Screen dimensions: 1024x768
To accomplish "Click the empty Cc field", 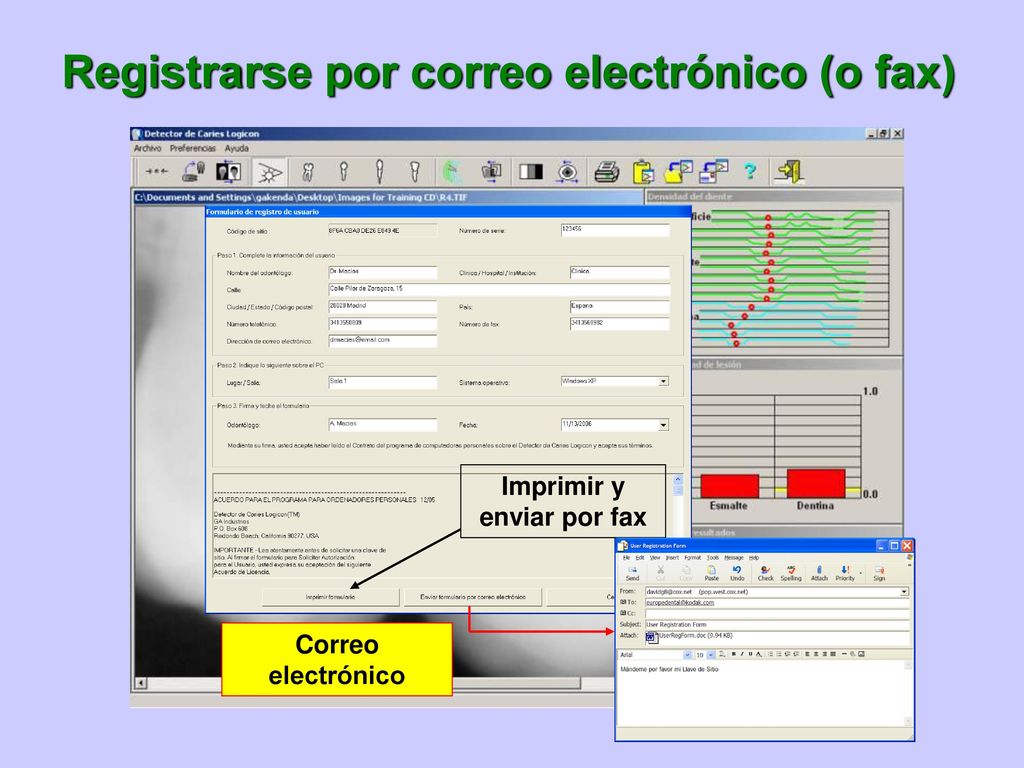I will click(777, 614).
